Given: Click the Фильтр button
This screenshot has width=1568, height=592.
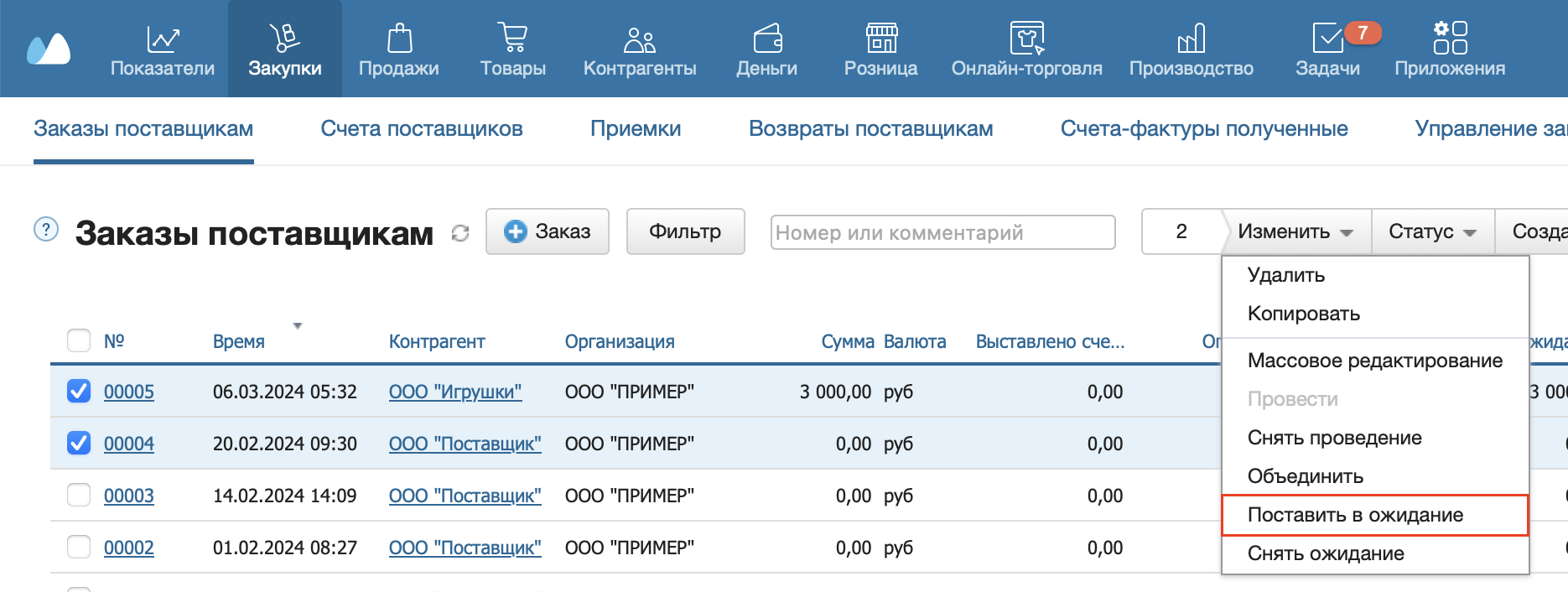Looking at the screenshot, I should pos(685,231).
